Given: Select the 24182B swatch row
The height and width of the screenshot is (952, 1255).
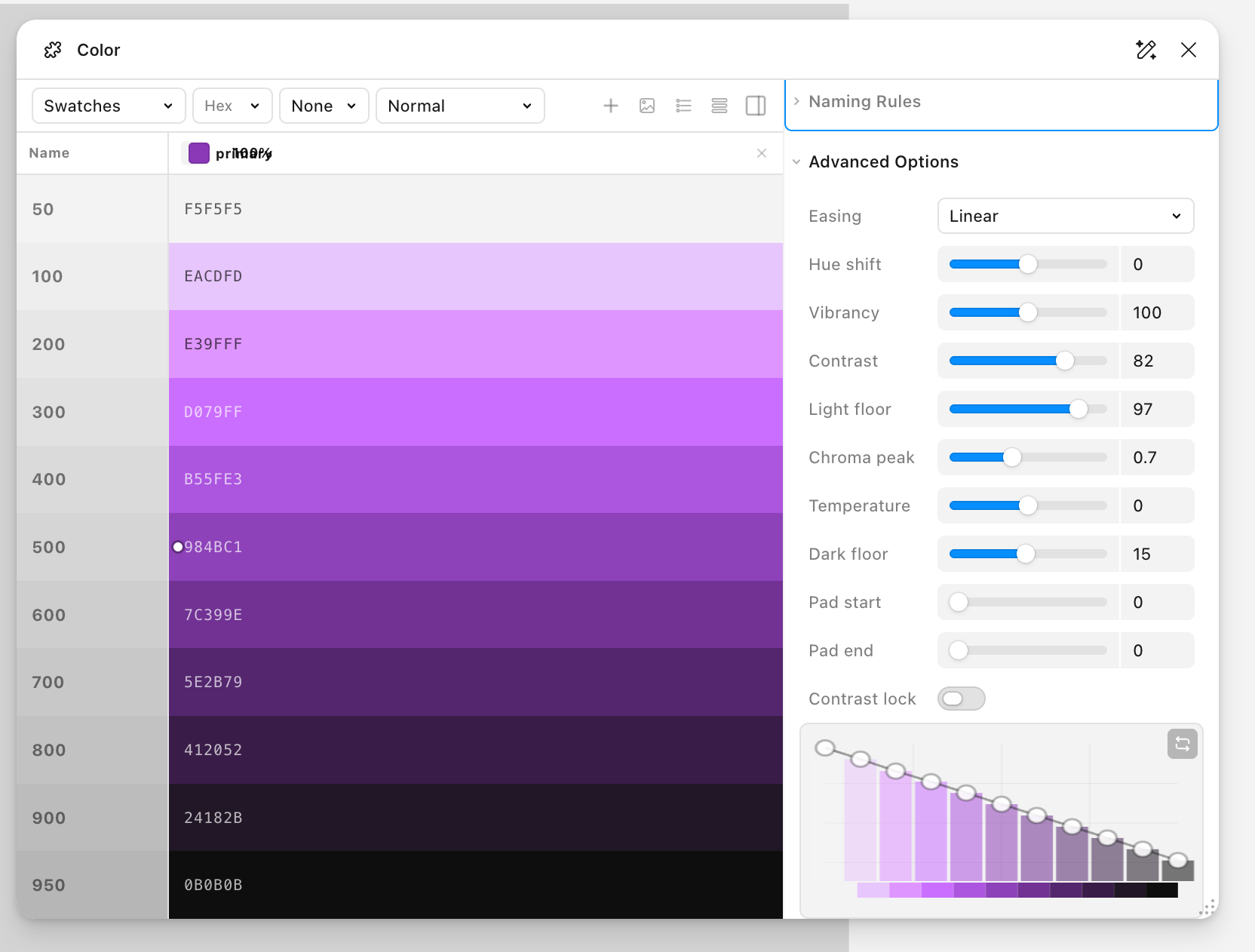Looking at the screenshot, I should tap(476, 818).
